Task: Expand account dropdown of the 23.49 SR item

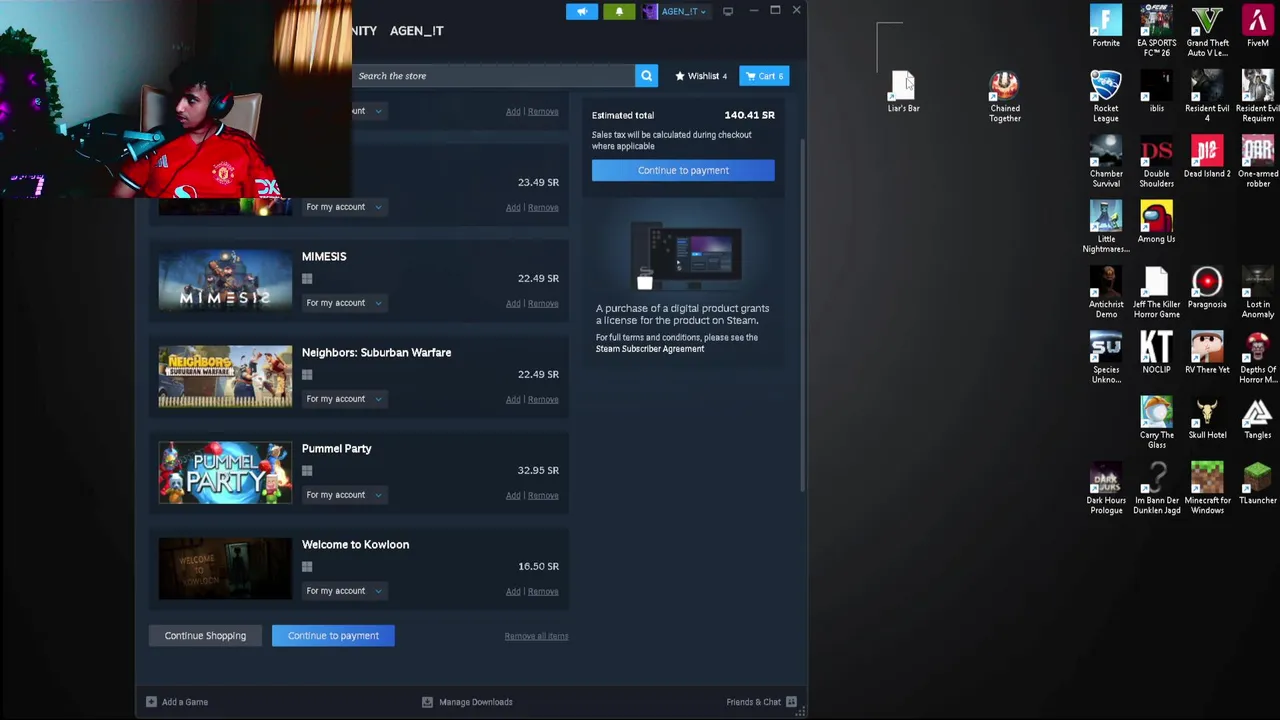Action: (344, 207)
